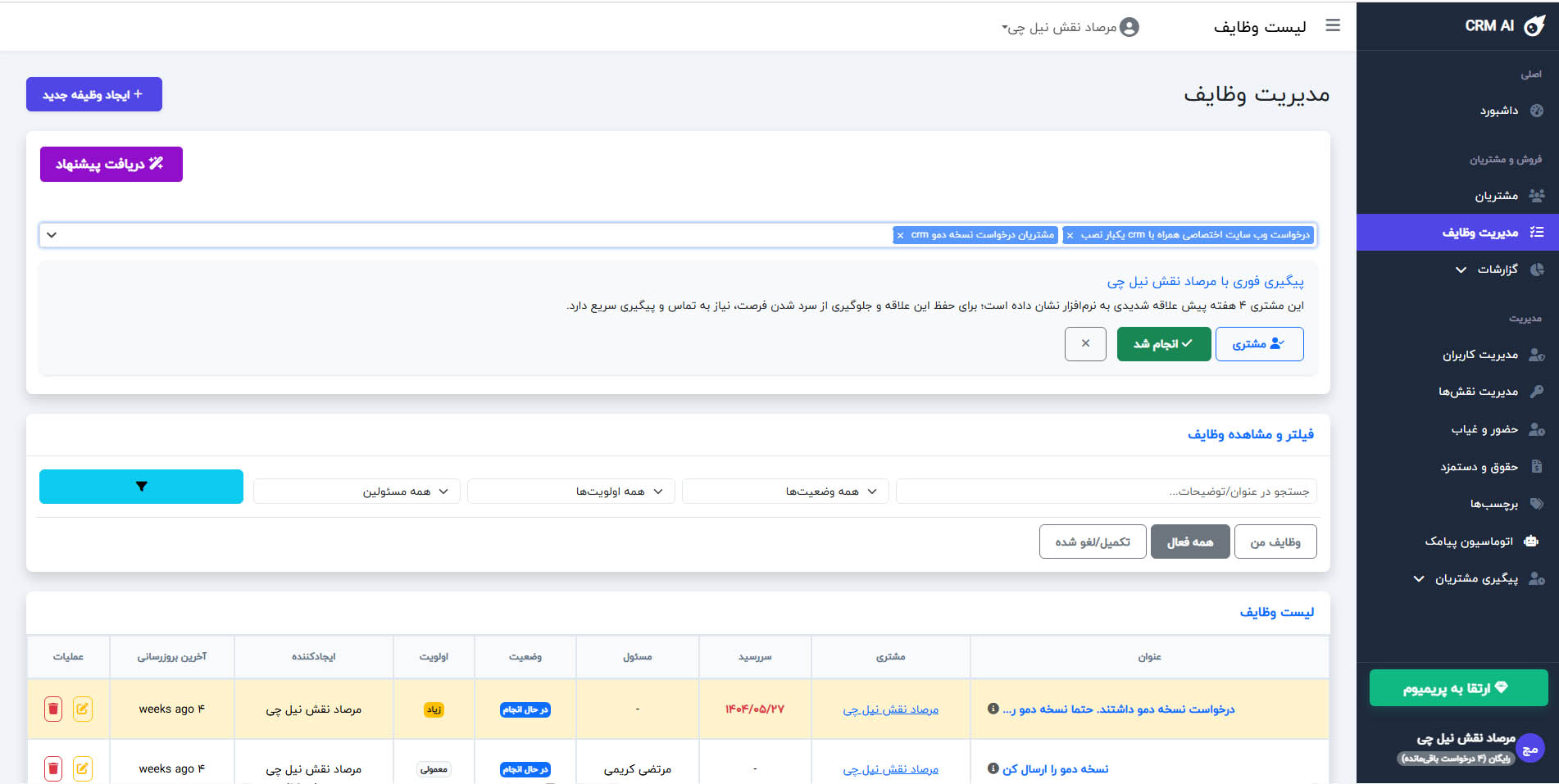This screenshot has width=1559, height=784.
Task: Open the مرصاد نقش نیل چی customer link
Action: [890, 709]
